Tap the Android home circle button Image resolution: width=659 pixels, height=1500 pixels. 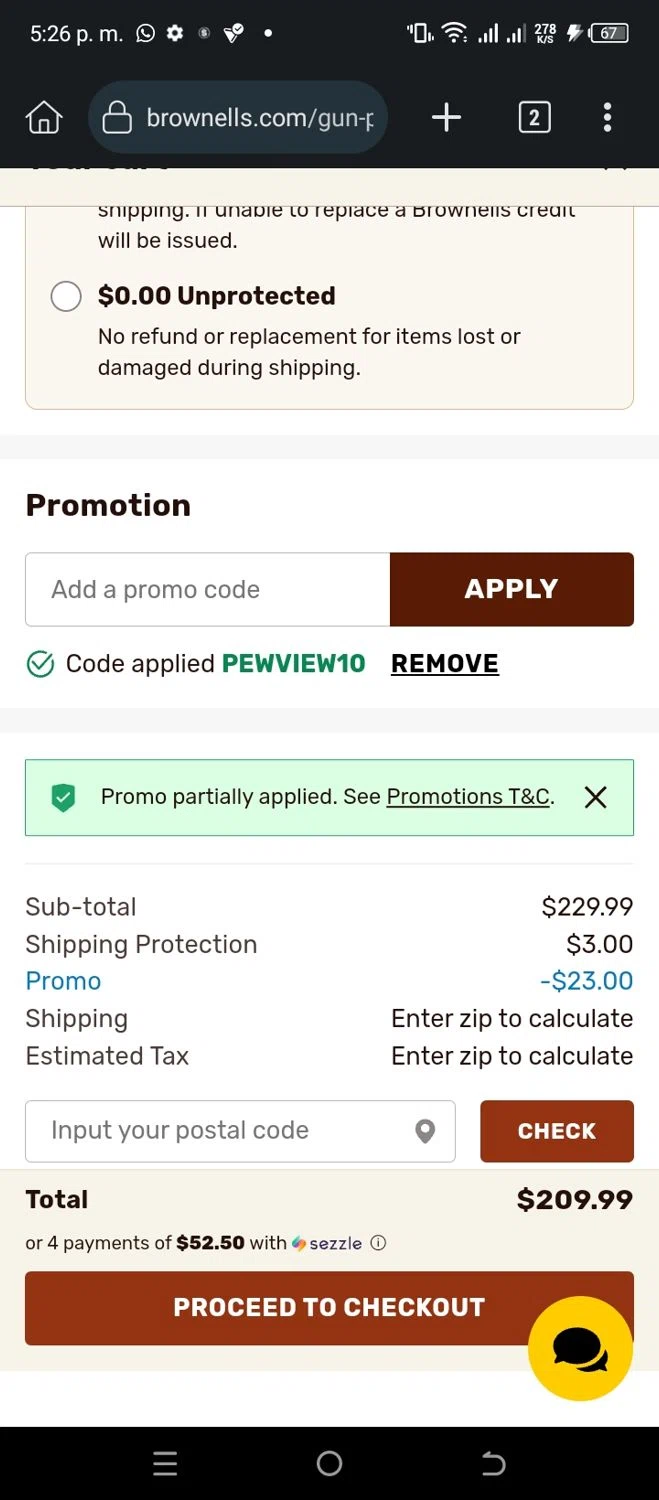(x=329, y=1464)
